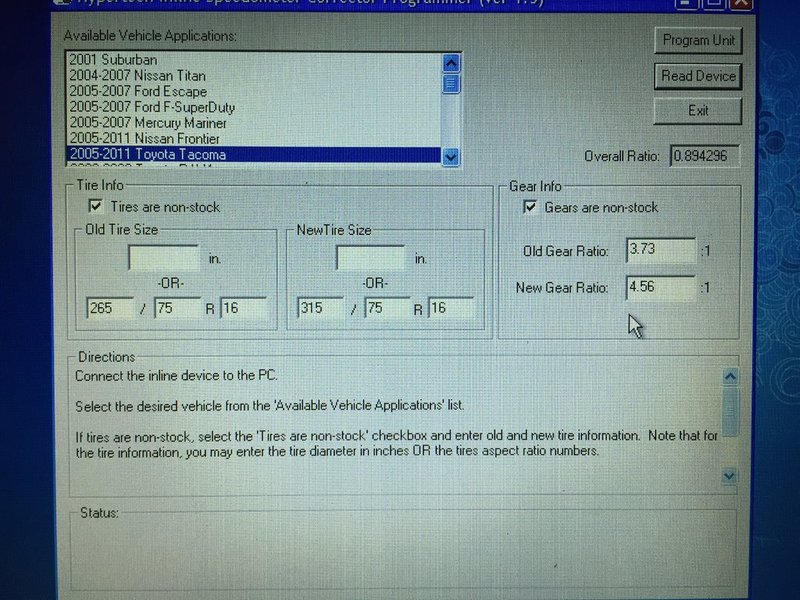Focus the Old Tire Size inches field
The width and height of the screenshot is (800, 600).
pyautogui.click(x=164, y=258)
